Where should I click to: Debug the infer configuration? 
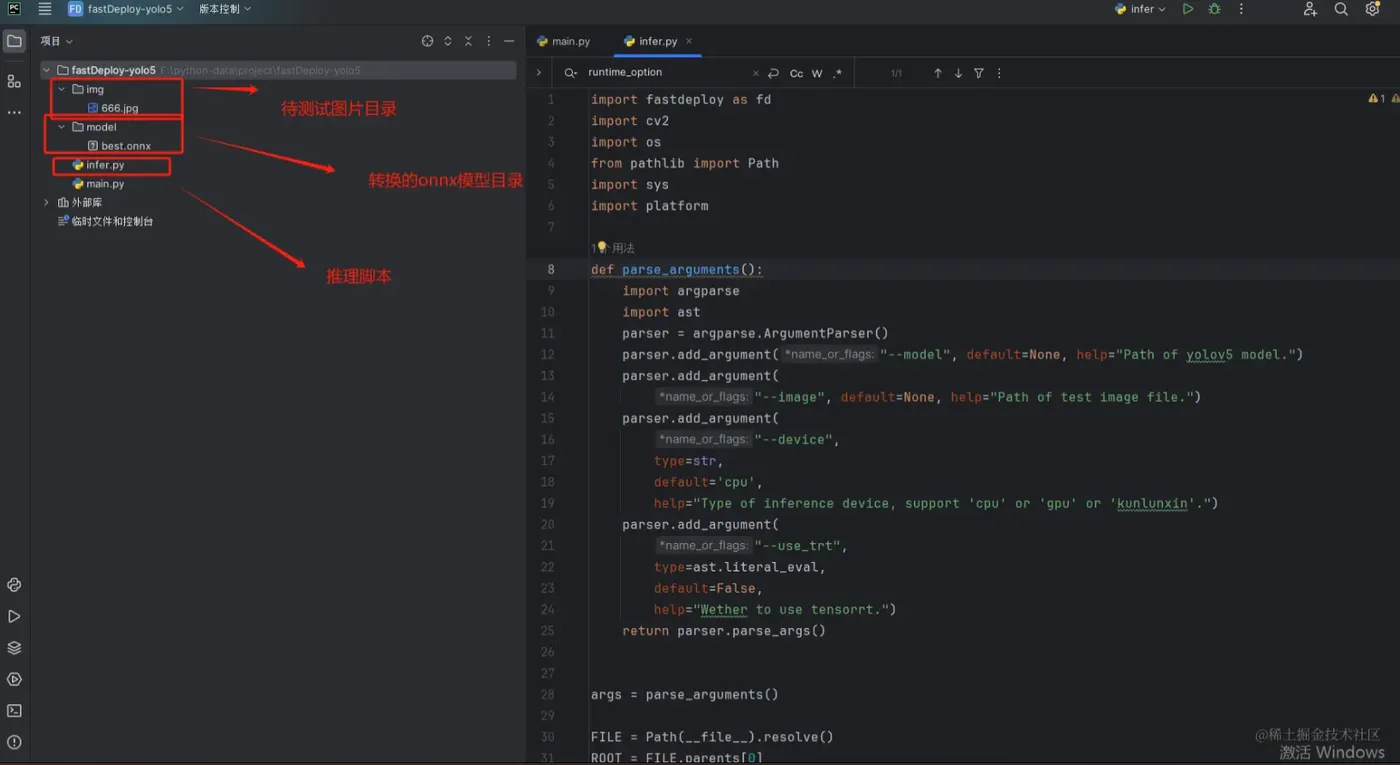pos(1214,9)
